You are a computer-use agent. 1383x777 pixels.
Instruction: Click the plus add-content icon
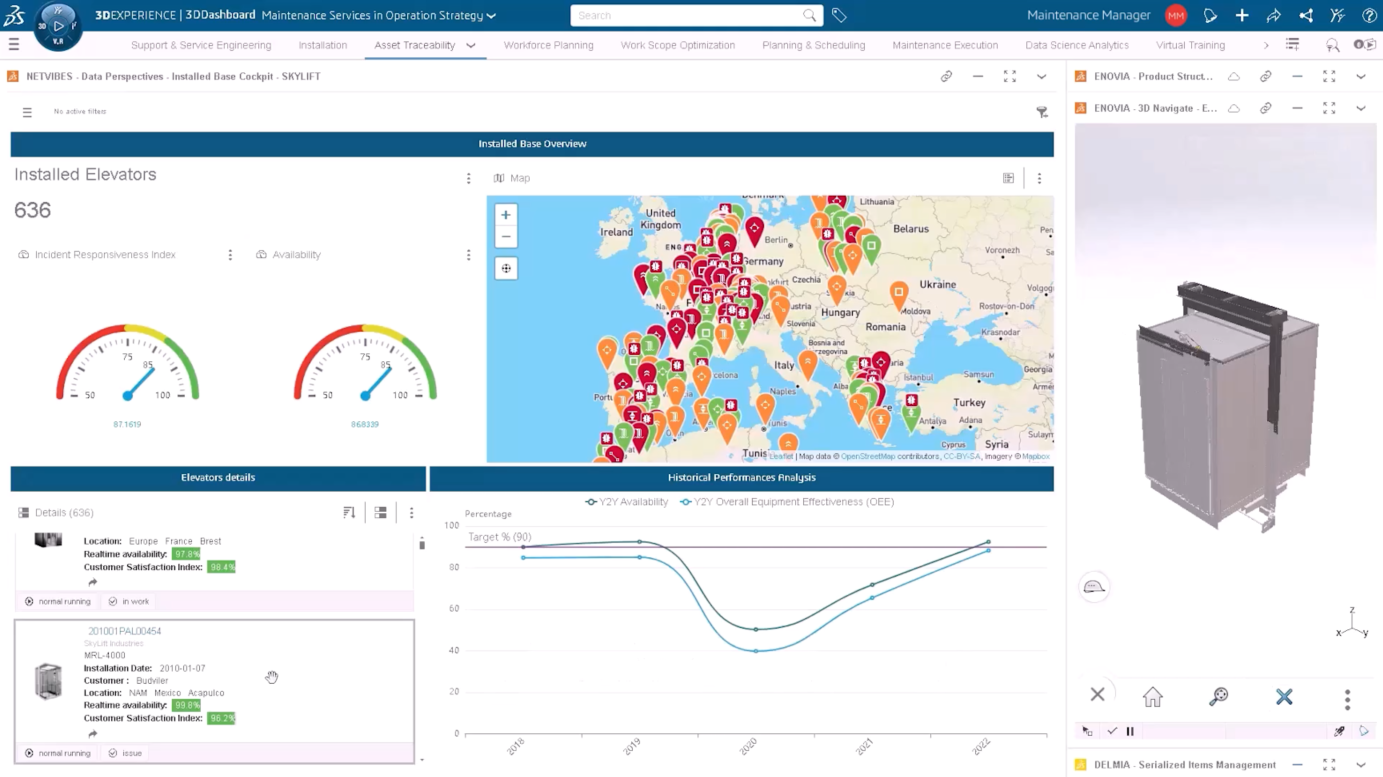coord(1241,16)
